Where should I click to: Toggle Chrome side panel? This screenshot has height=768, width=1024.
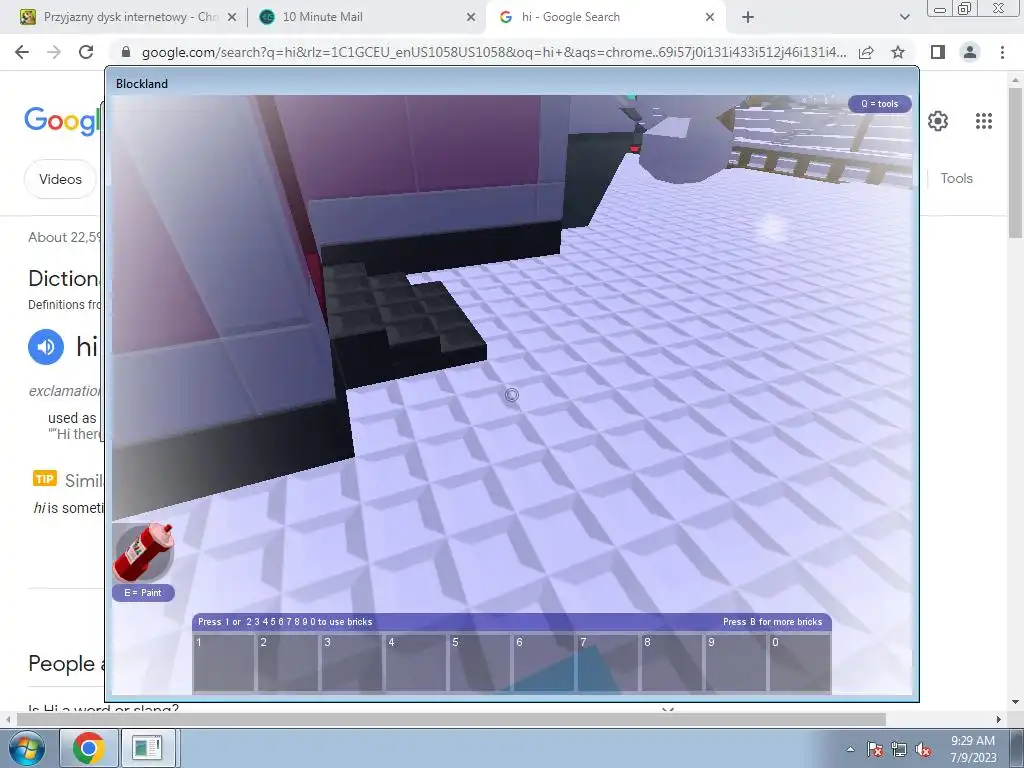click(938, 52)
